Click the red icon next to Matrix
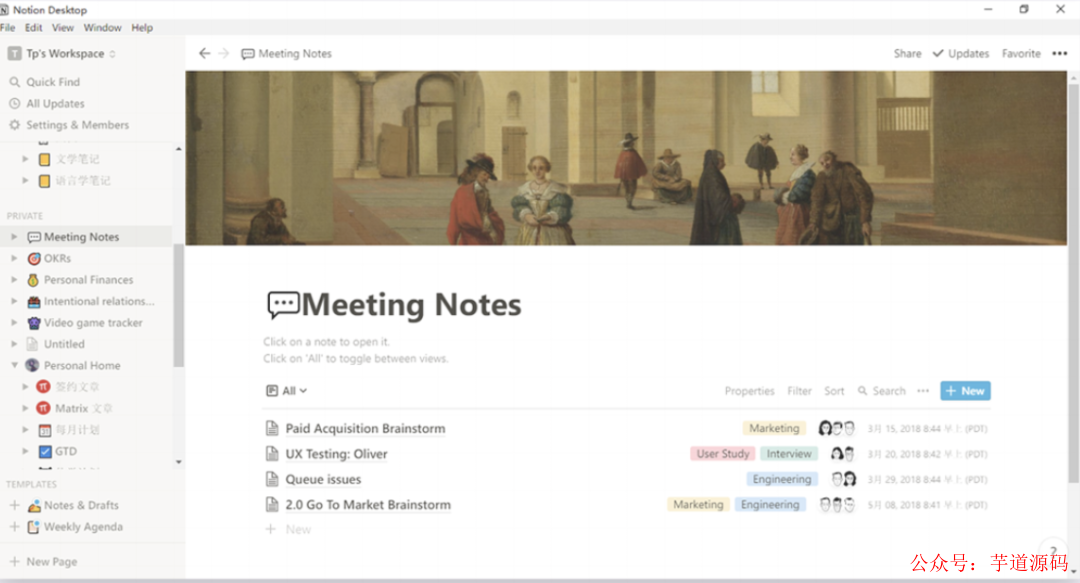 43,408
